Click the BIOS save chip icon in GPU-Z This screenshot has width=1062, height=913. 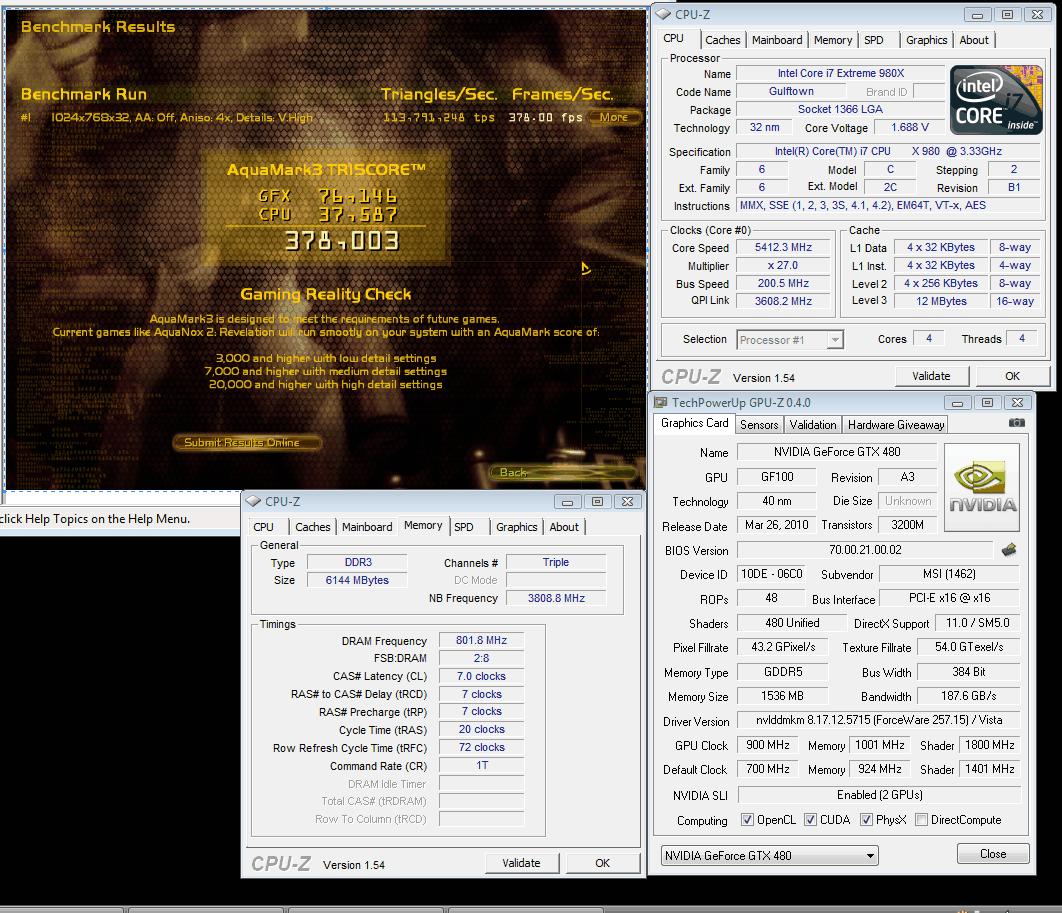tap(1008, 549)
